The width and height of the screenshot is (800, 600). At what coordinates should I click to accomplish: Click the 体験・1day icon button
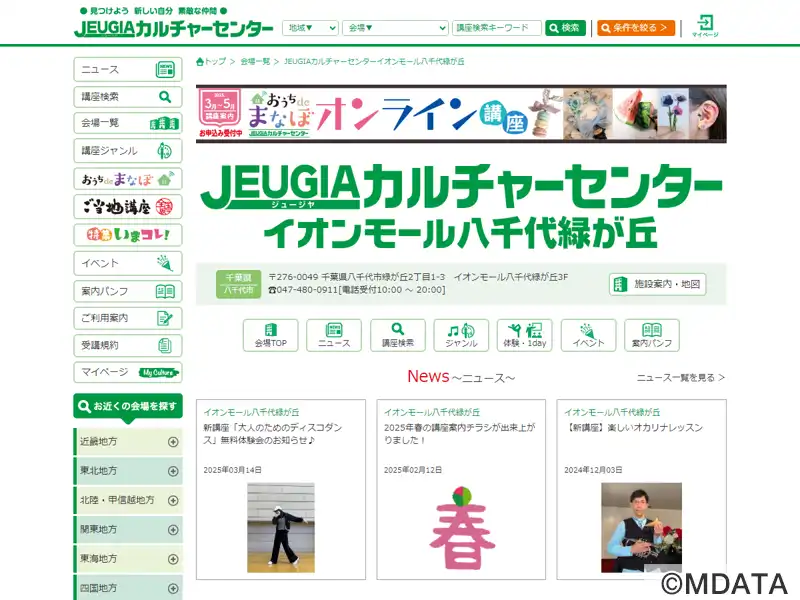[525, 335]
